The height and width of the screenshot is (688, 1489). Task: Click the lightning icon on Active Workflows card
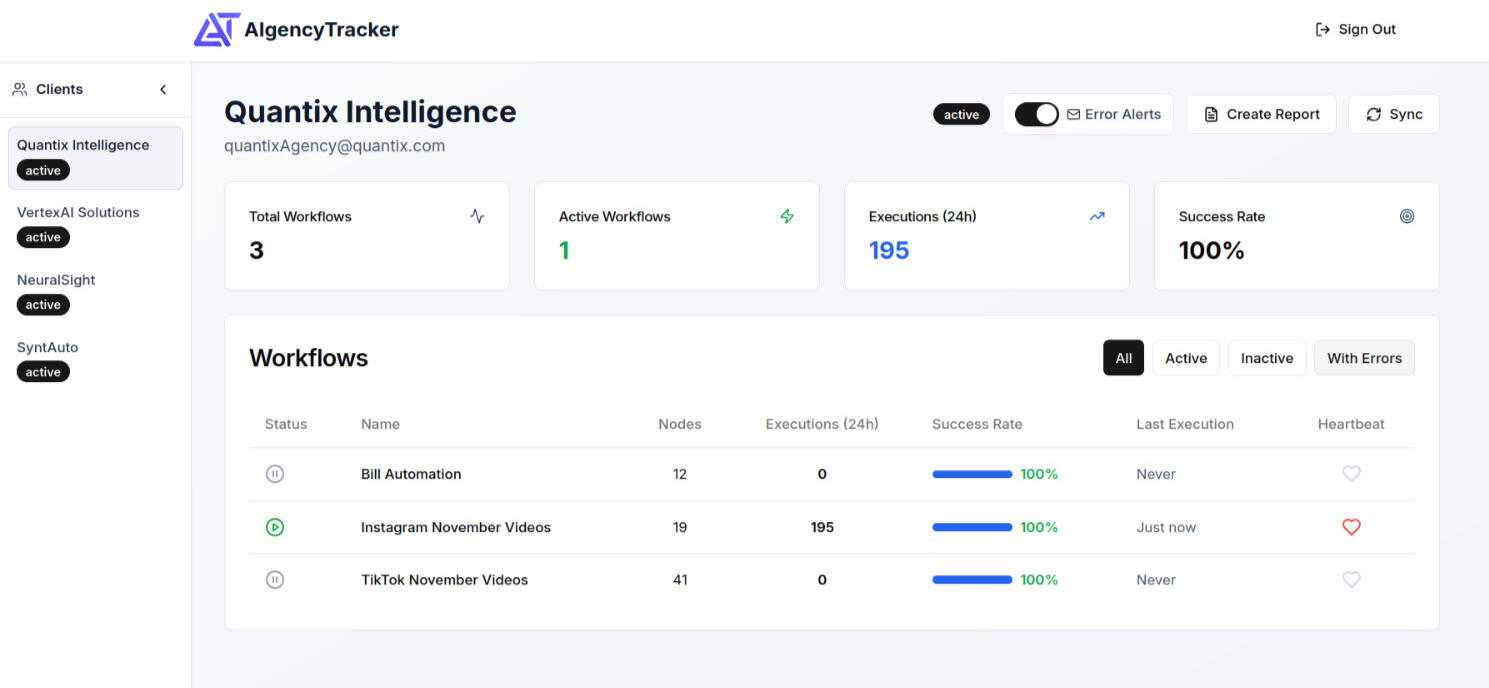(x=787, y=215)
